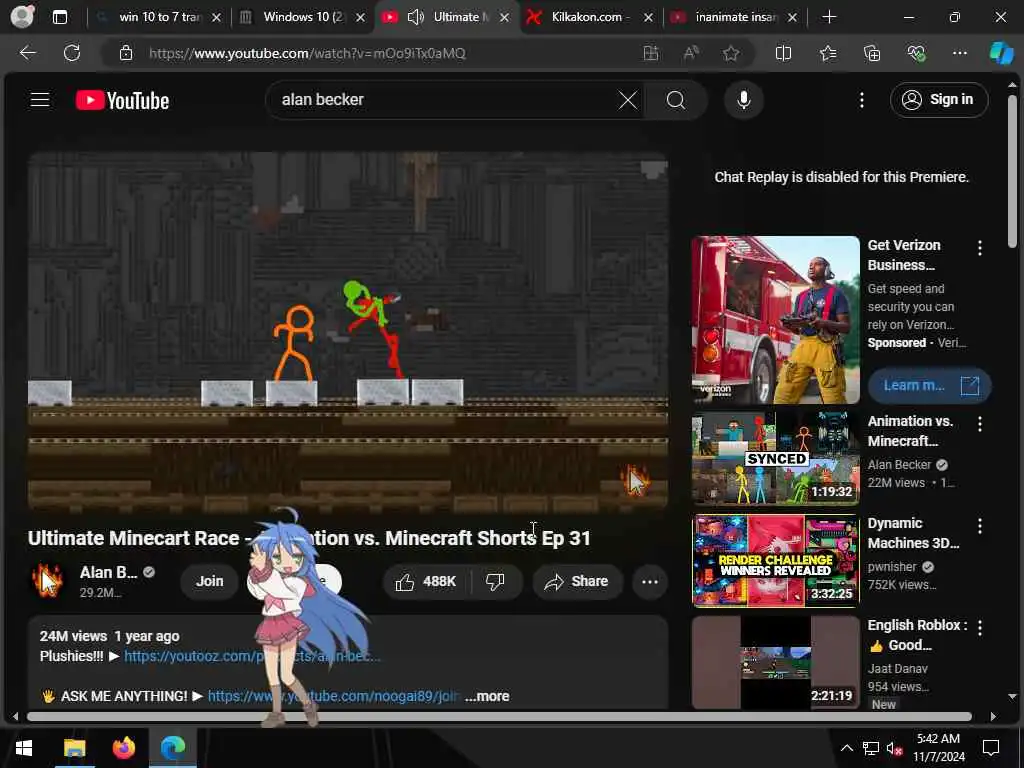Add this page to favorites
This screenshot has width=1024, height=768.
point(731,53)
